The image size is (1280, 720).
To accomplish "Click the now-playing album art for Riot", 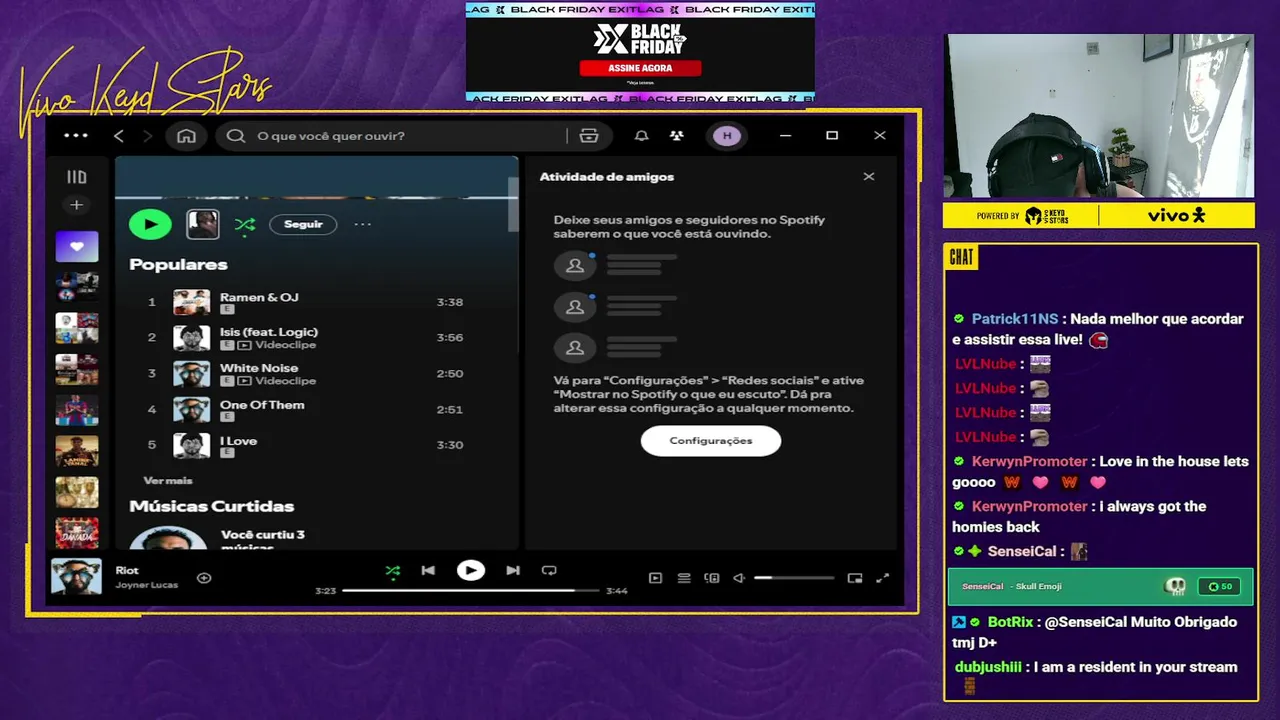I will click(76, 577).
